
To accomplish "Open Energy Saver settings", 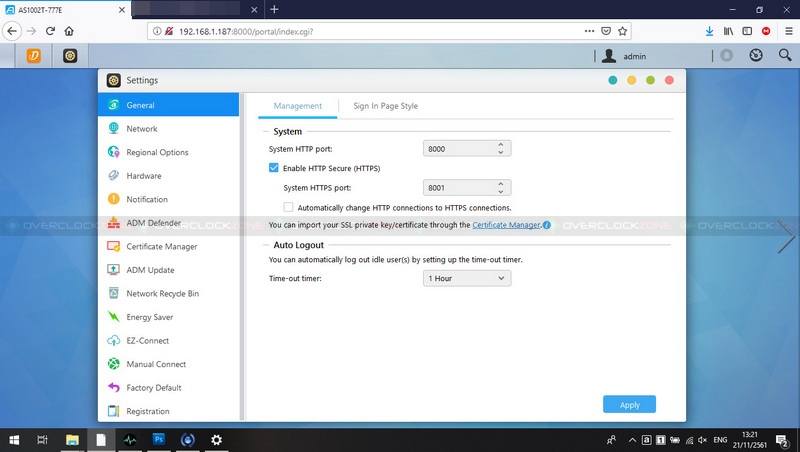I will pos(168,317).
